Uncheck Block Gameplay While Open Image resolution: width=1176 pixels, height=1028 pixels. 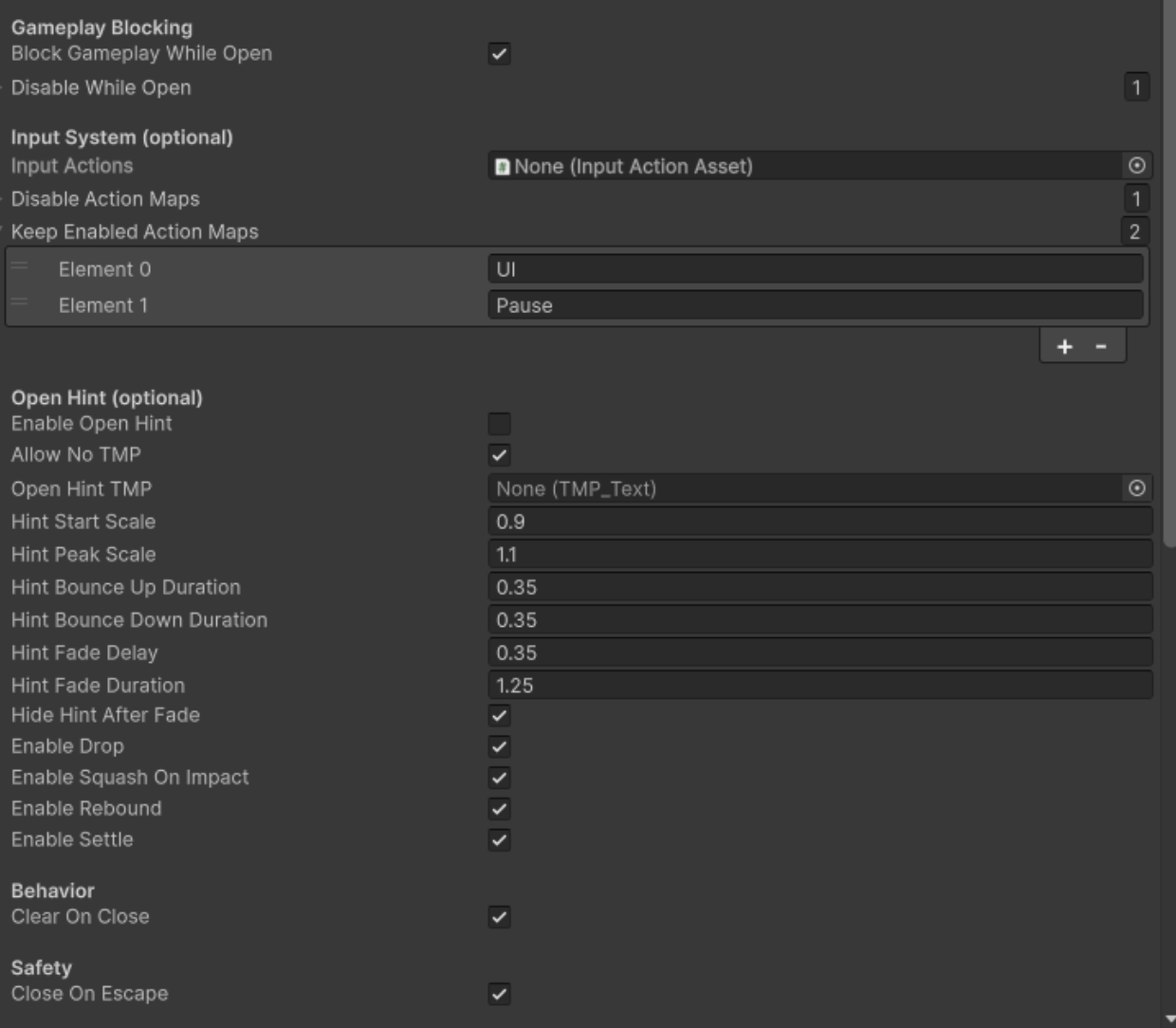(x=501, y=55)
